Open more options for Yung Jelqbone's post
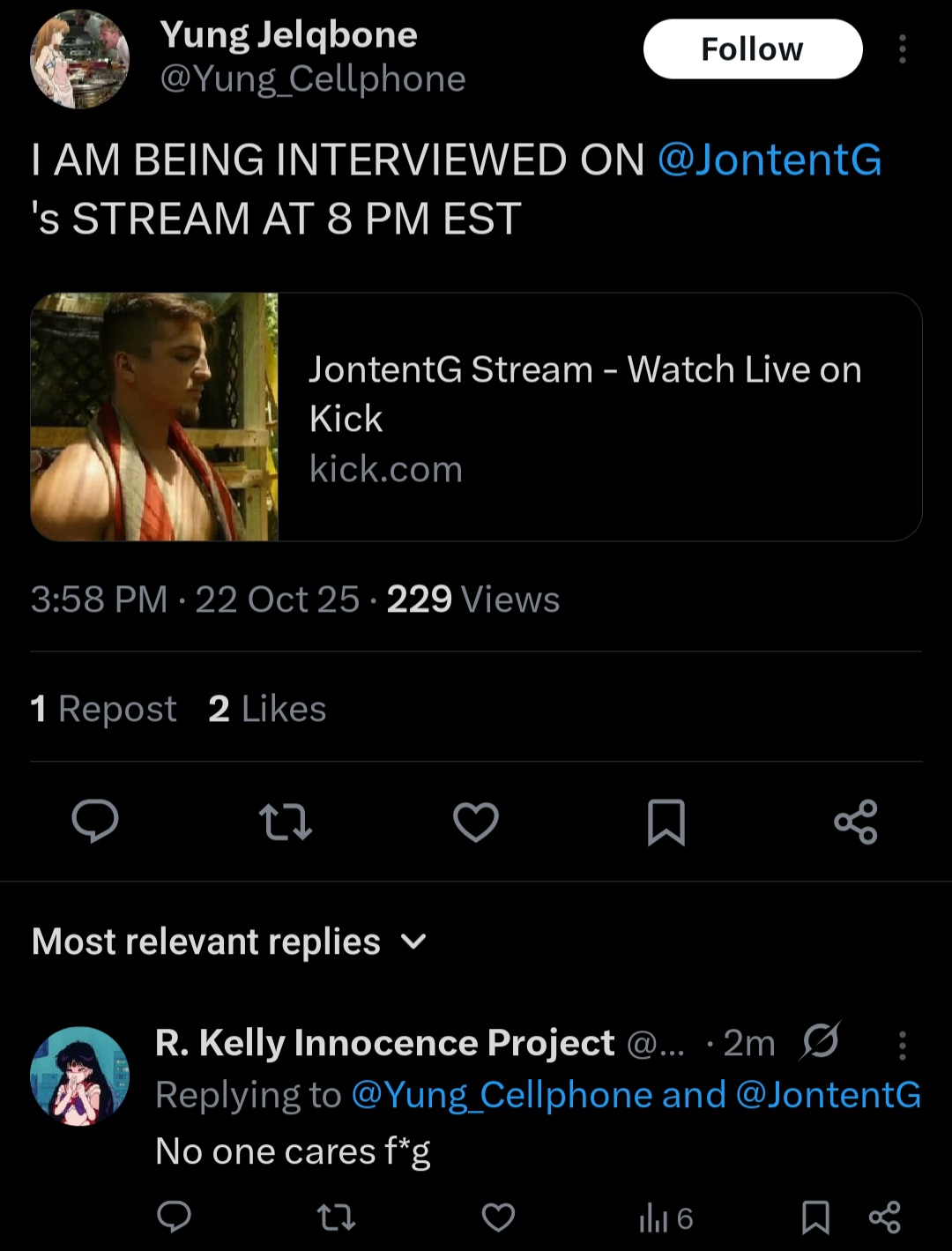952x1251 pixels. coord(902,49)
